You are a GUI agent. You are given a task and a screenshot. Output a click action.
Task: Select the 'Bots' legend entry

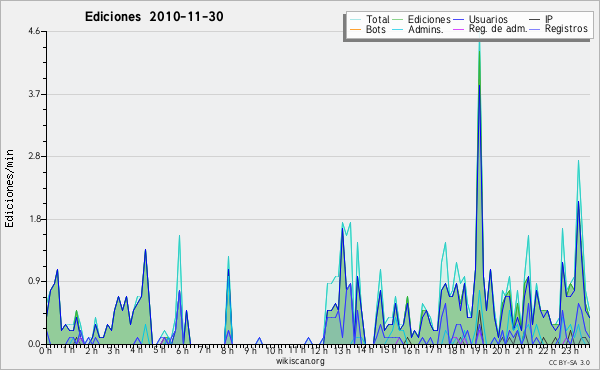coord(375,29)
